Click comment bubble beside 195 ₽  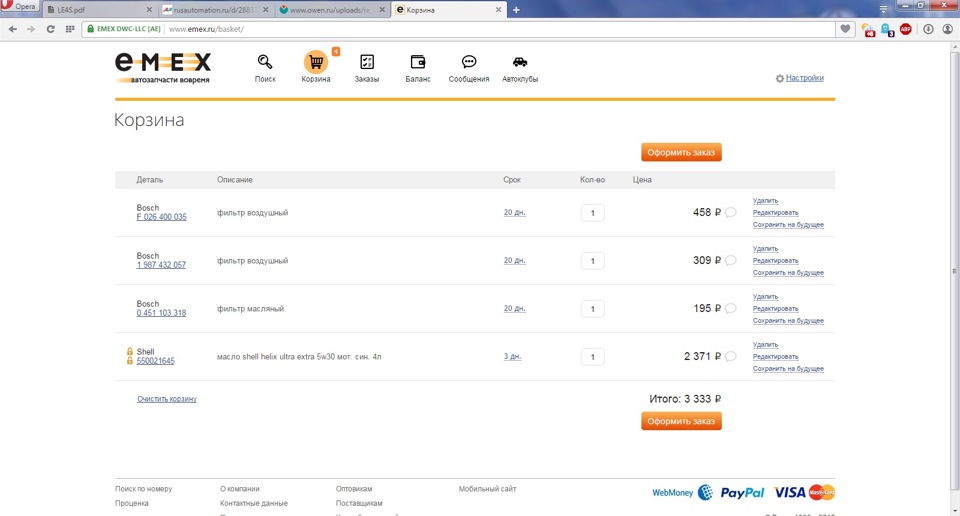click(x=730, y=308)
